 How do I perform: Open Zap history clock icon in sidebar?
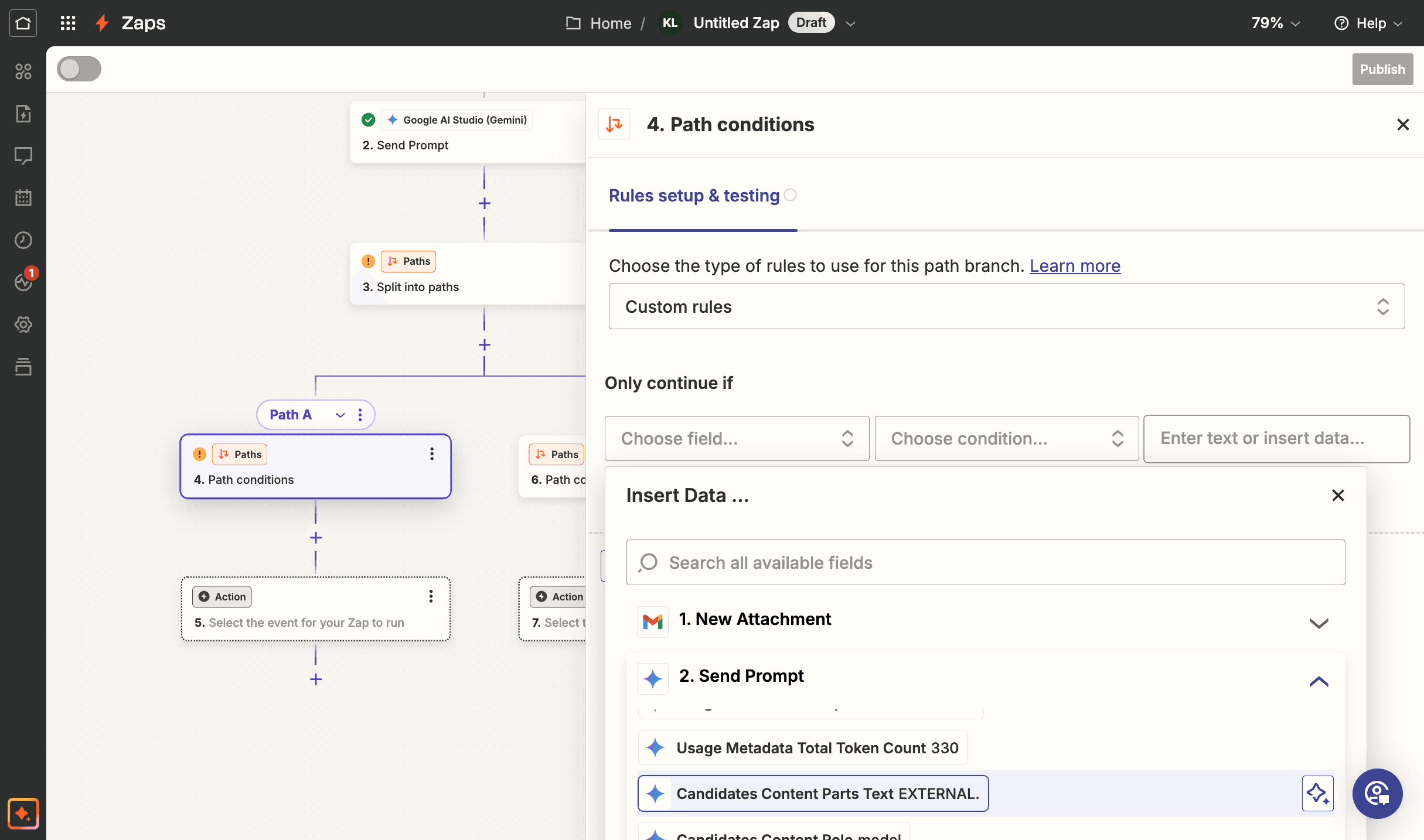click(23, 240)
